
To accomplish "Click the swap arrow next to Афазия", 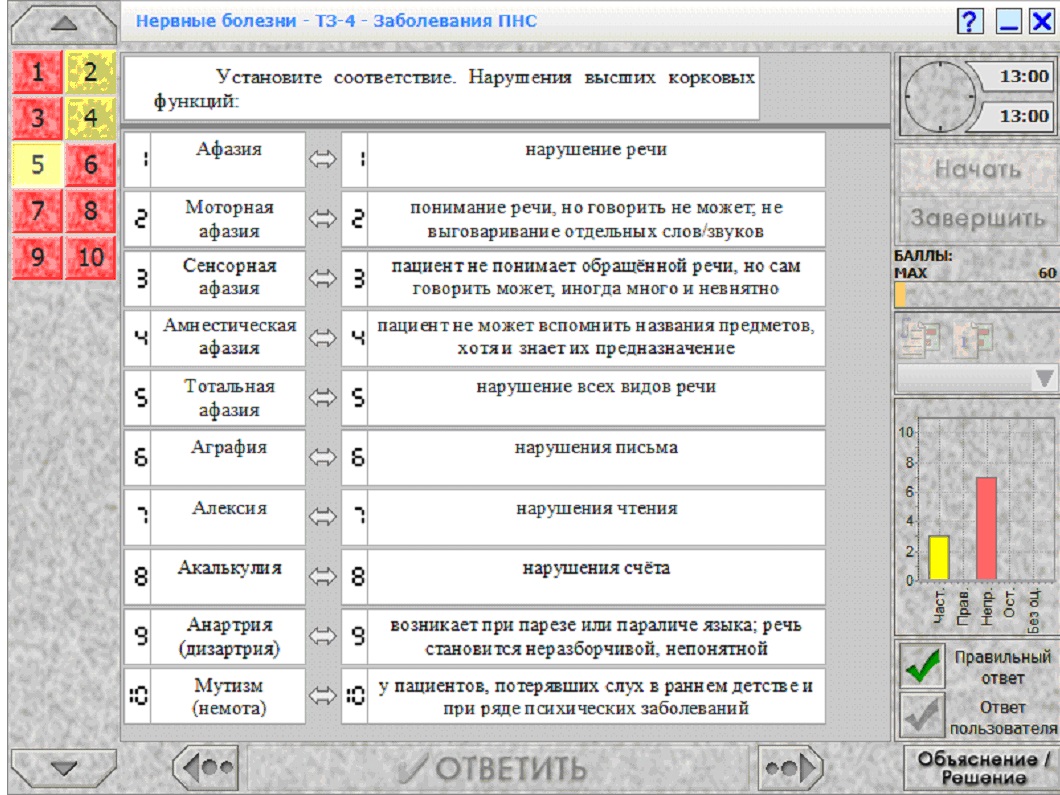I will pos(322,160).
